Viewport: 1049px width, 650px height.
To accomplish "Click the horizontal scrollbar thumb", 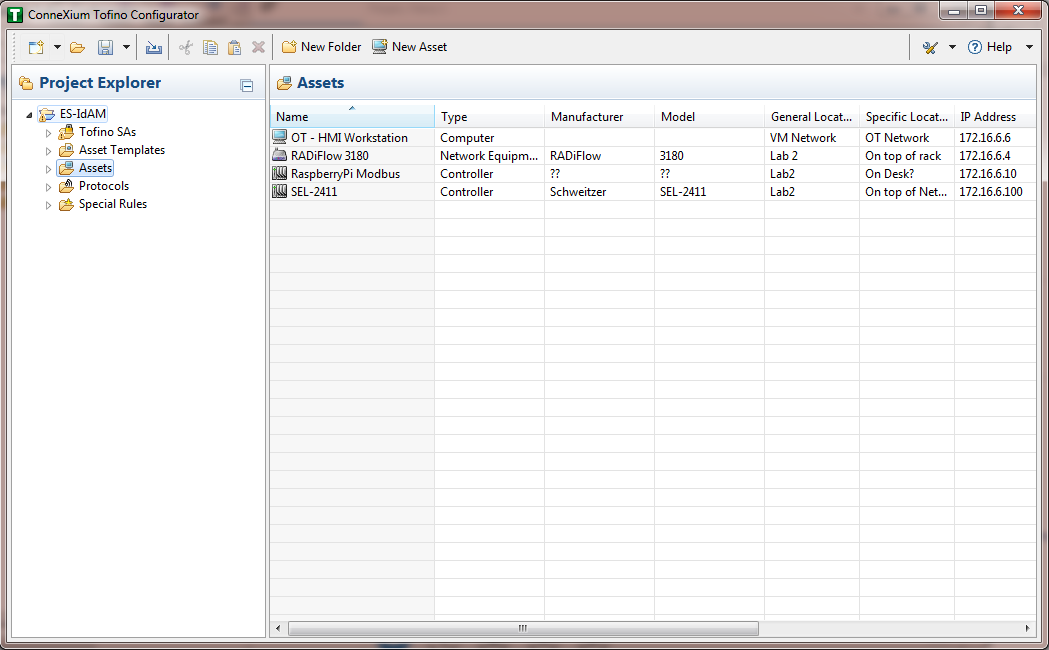I will 523,629.
